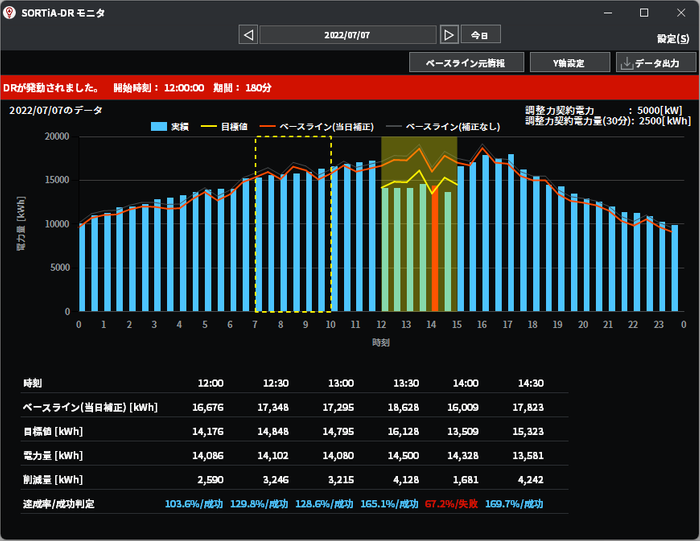Open 設定(S) settings menu

click(673, 39)
